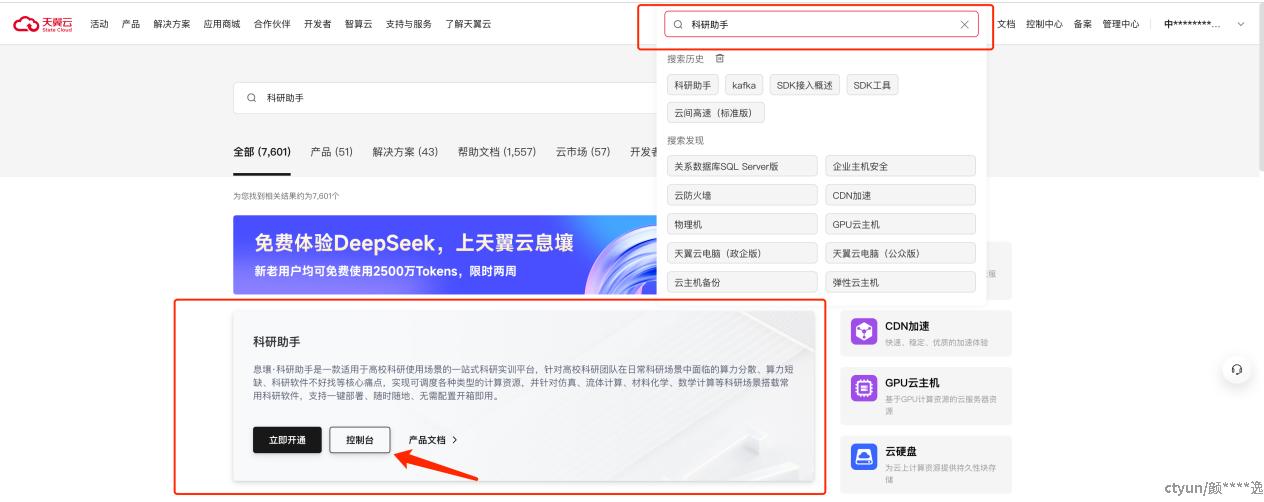Focus the top search input field
The width and height of the screenshot is (1264, 502).
pyautogui.click(x=822, y=25)
